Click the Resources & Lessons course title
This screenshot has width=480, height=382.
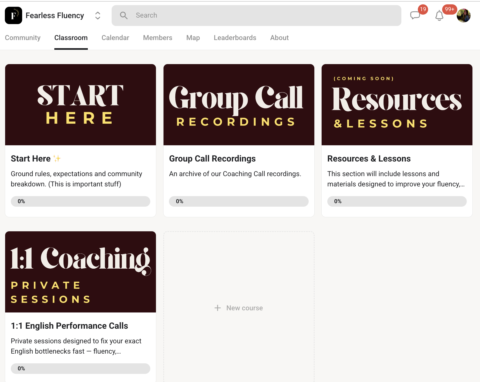(x=369, y=159)
